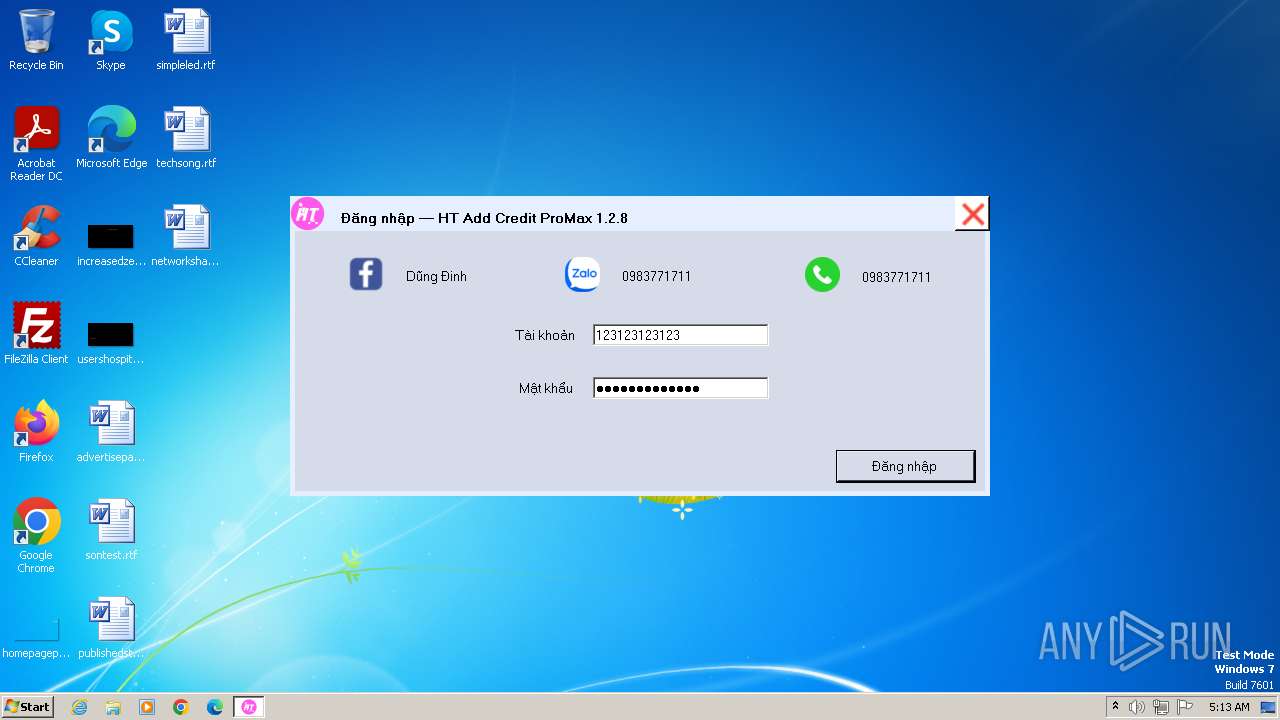The width and height of the screenshot is (1280, 720).
Task: Select the Google Chrome desktop shortcut
Action: (36, 536)
